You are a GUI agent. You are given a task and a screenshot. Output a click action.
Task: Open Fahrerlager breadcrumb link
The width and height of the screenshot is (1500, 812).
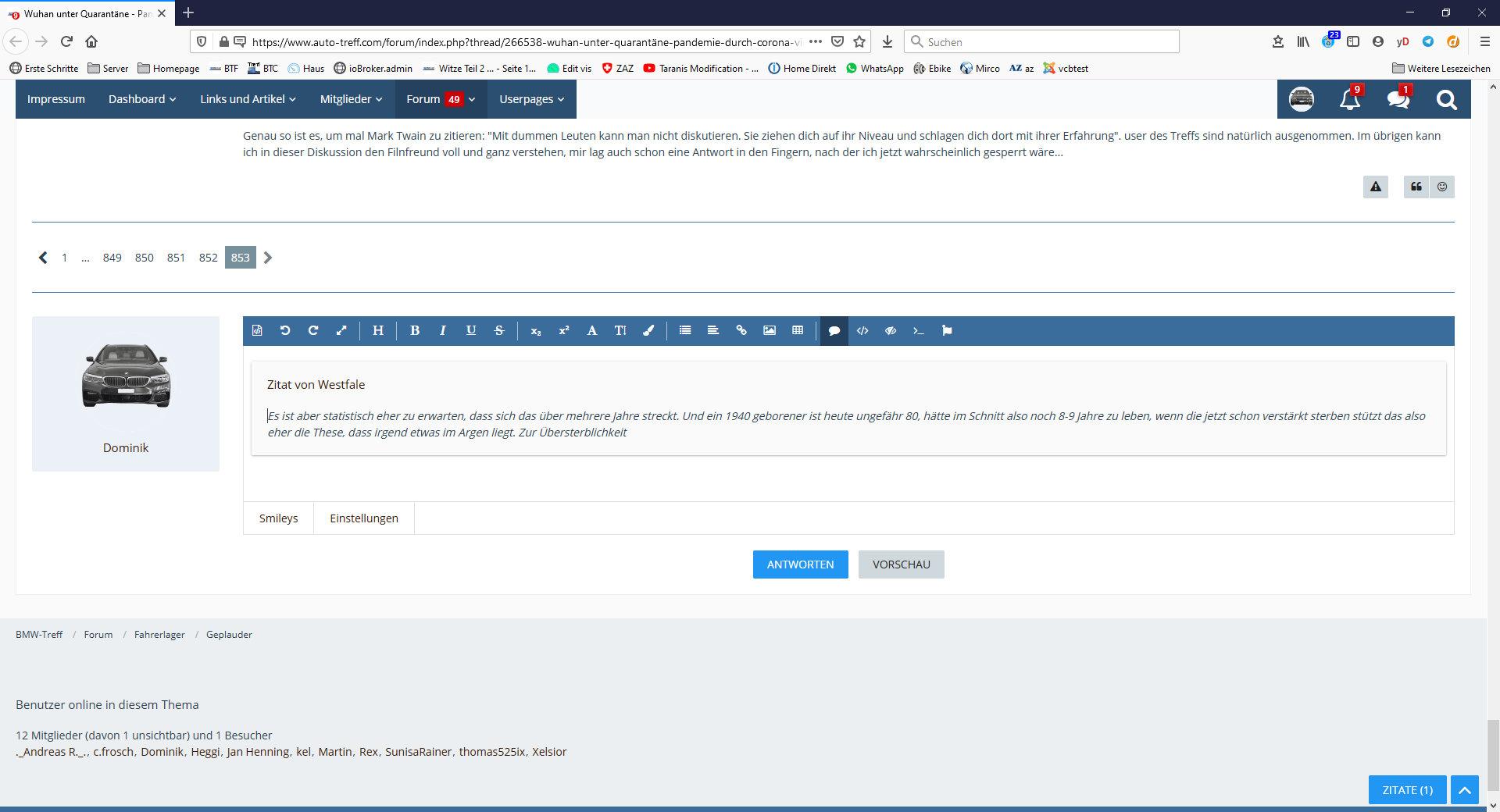159,635
